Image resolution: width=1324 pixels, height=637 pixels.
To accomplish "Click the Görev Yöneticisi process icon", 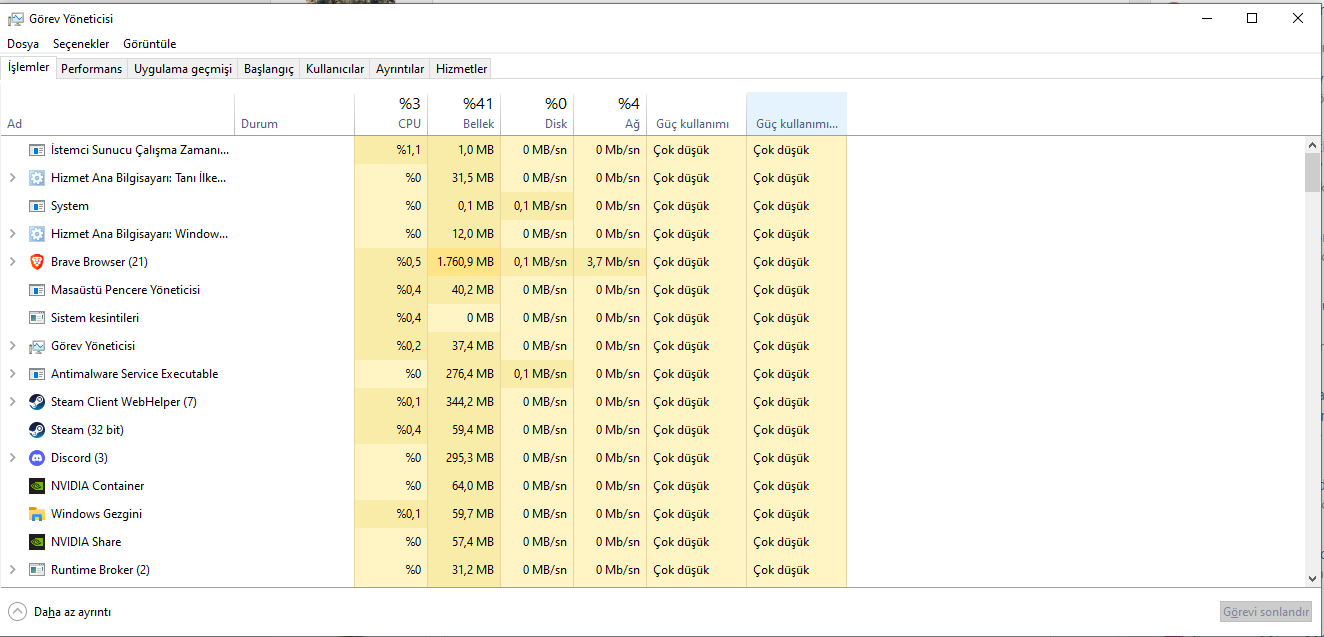I will tap(37, 346).
